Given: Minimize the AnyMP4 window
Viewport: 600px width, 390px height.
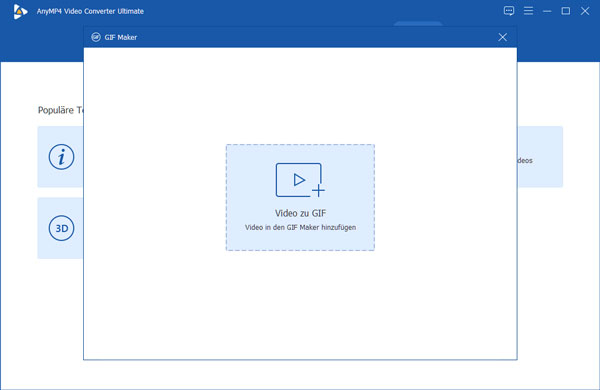Looking at the screenshot, I should [547, 11].
